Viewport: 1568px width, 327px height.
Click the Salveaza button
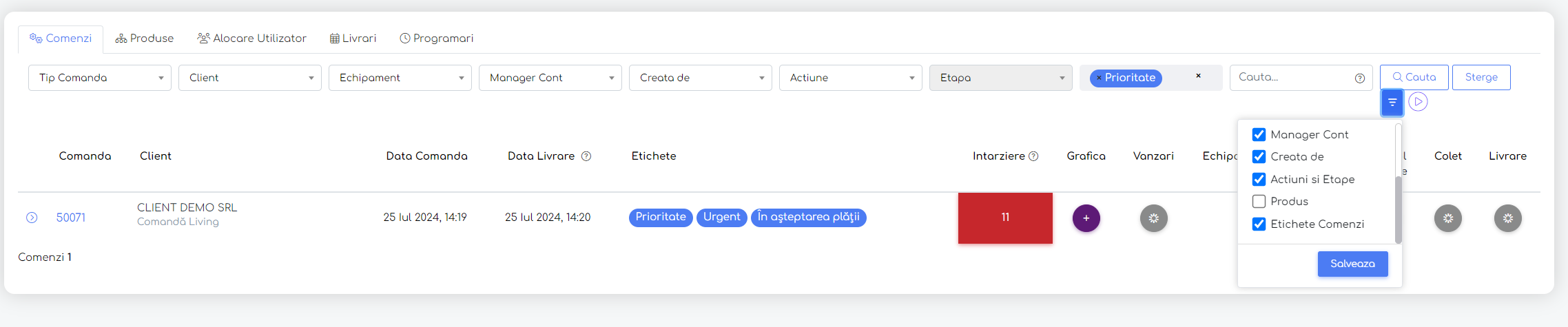click(1352, 264)
